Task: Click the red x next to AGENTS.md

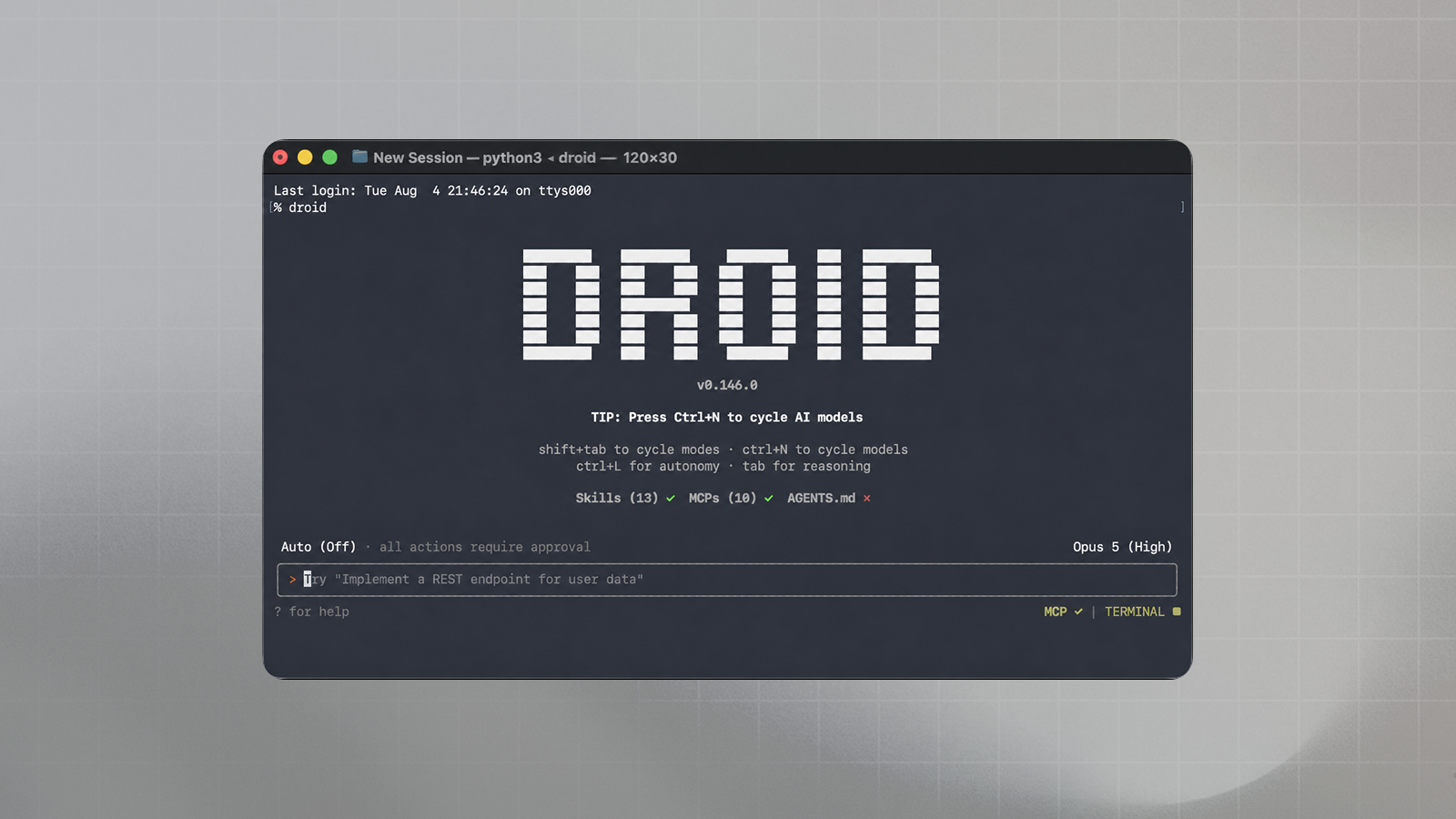Action: (x=867, y=498)
